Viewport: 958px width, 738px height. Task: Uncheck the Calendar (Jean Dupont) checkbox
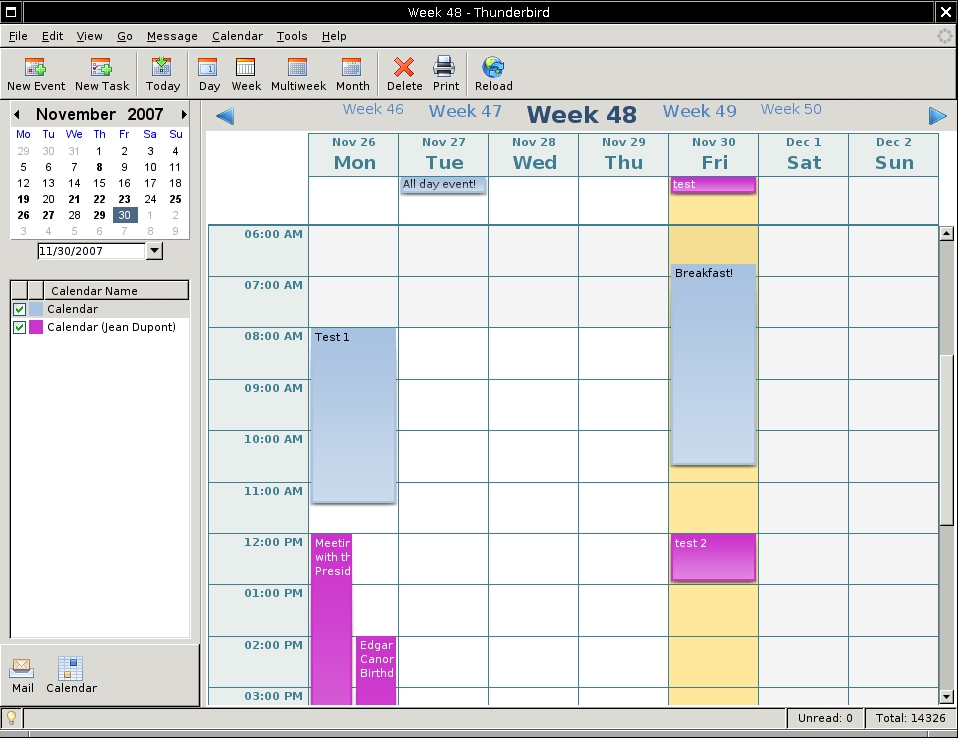(x=19, y=328)
